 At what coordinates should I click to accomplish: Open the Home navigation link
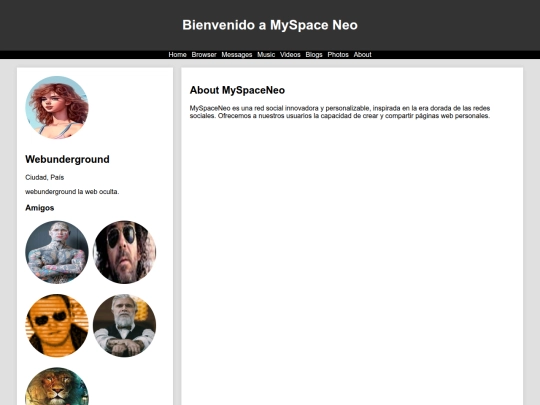177,55
